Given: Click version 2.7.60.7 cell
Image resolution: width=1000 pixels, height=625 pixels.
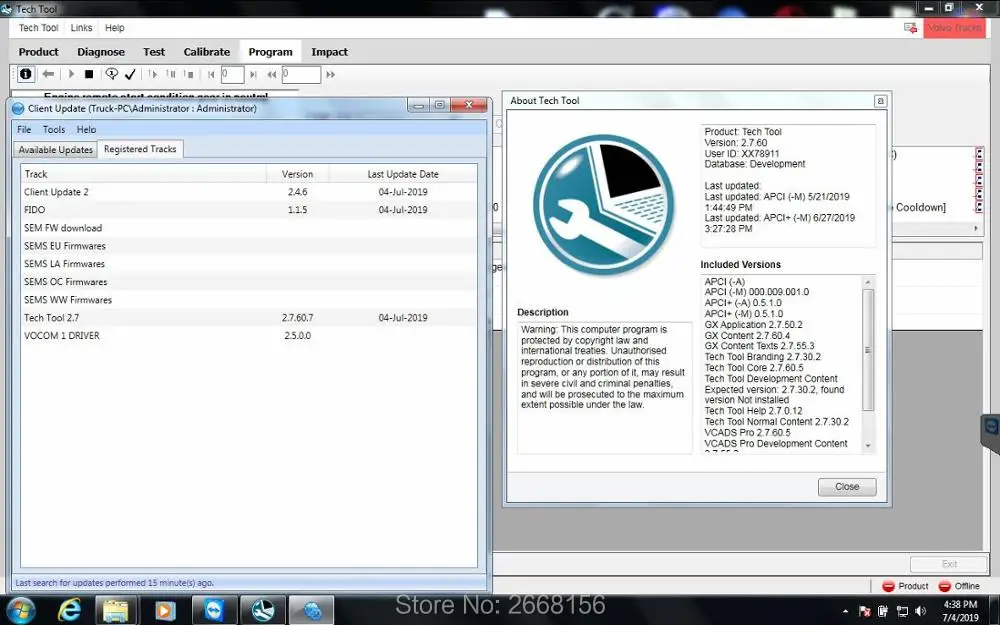Looking at the screenshot, I should point(297,318).
